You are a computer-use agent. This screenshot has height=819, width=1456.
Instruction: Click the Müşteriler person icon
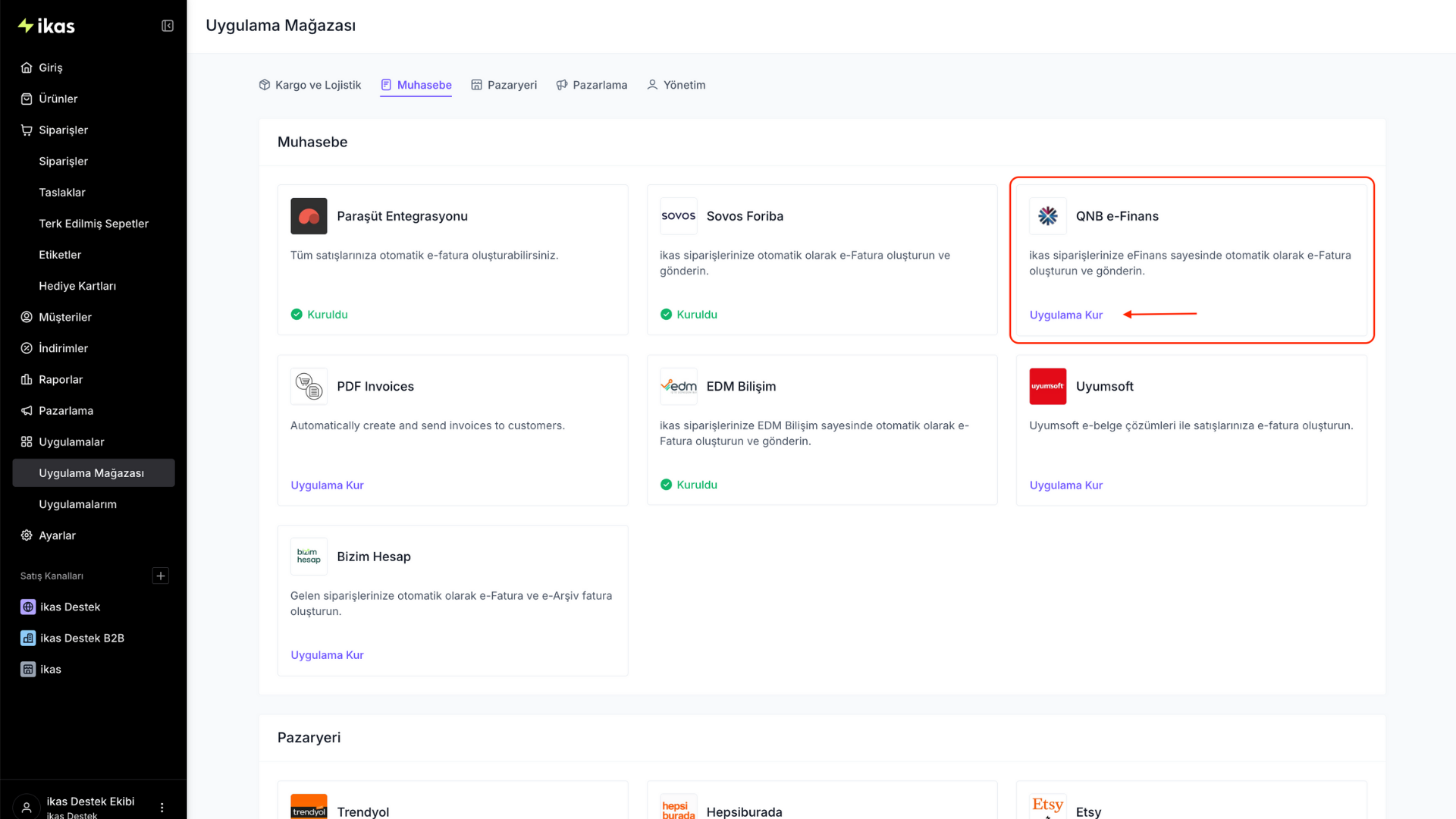point(27,317)
